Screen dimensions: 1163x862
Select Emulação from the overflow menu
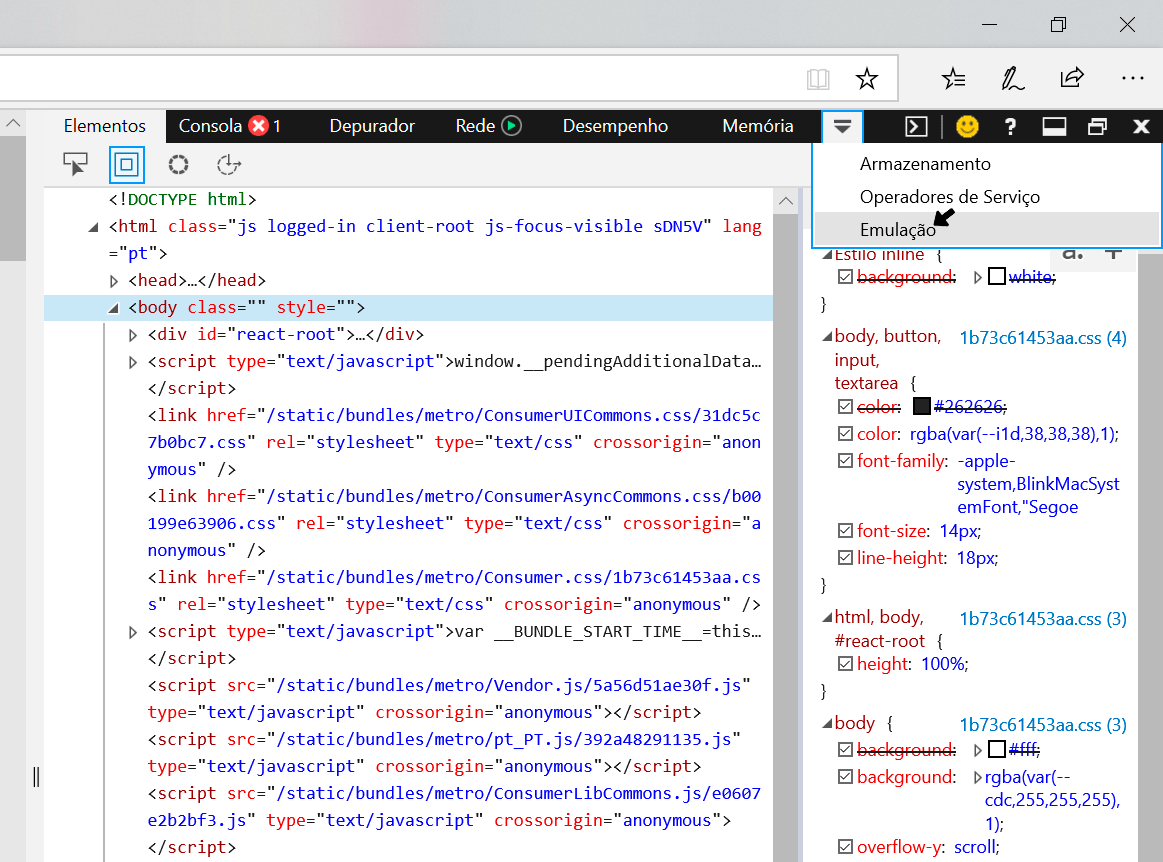[x=986, y=229]
